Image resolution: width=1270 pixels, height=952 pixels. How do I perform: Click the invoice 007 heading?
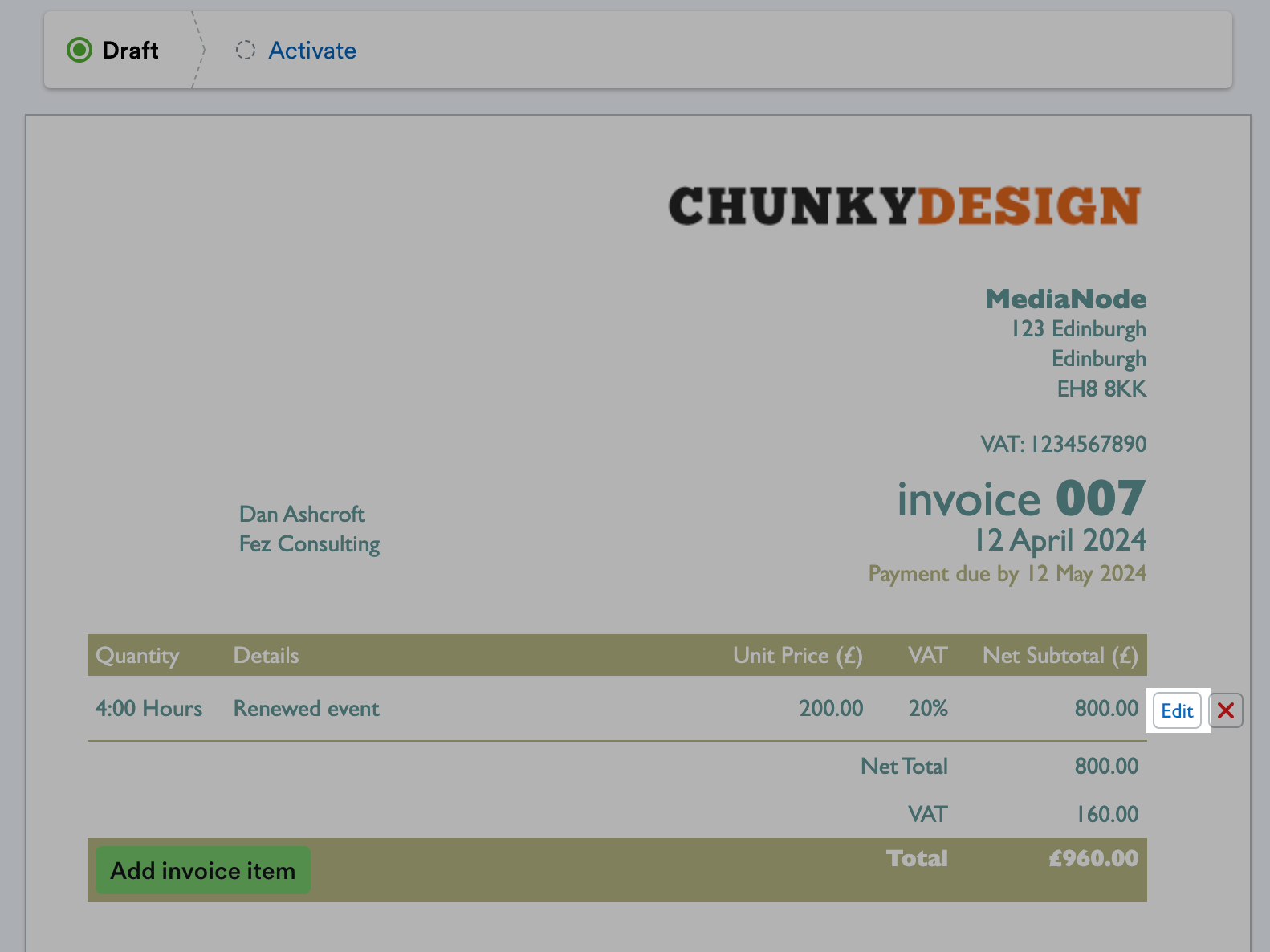point(1020,499)
